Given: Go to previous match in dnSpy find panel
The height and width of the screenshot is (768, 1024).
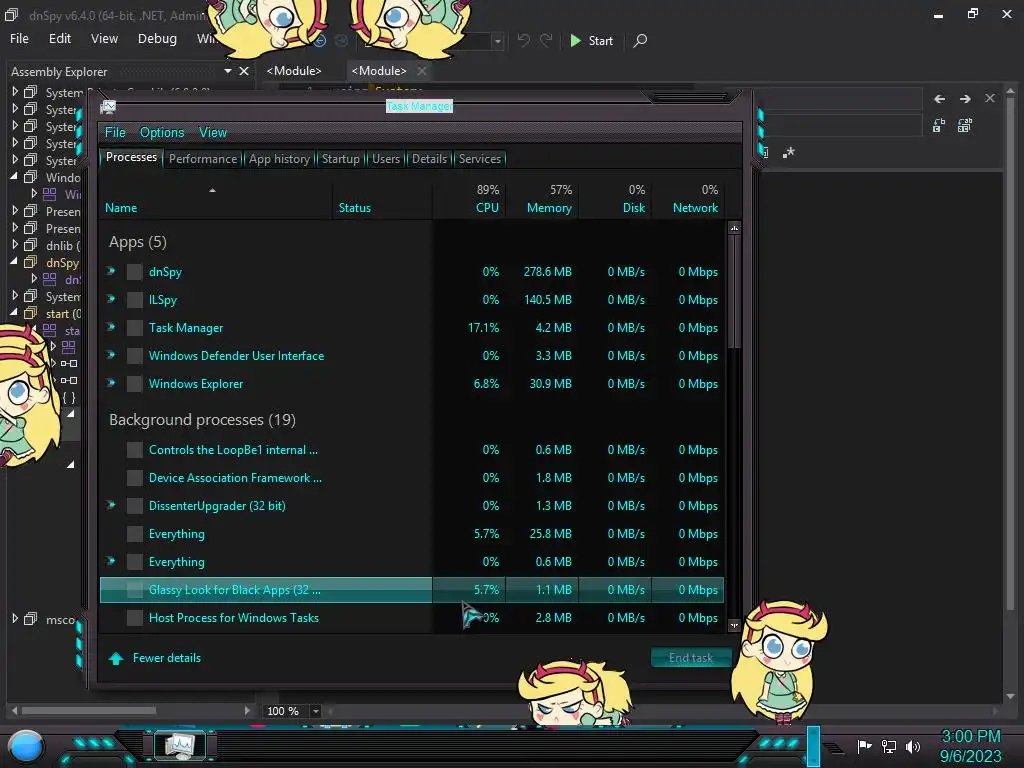Looking at the screenshot, I should [939, 99].
